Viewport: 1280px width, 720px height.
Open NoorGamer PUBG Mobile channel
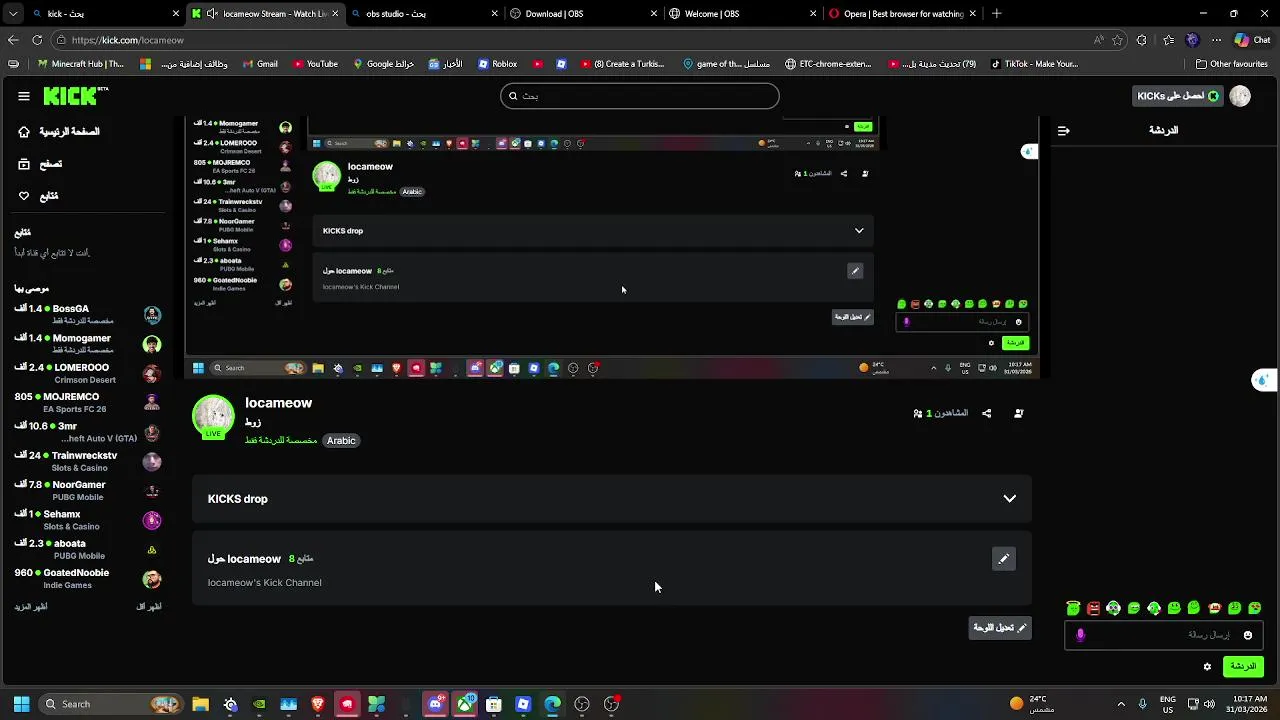coord(88,490)
